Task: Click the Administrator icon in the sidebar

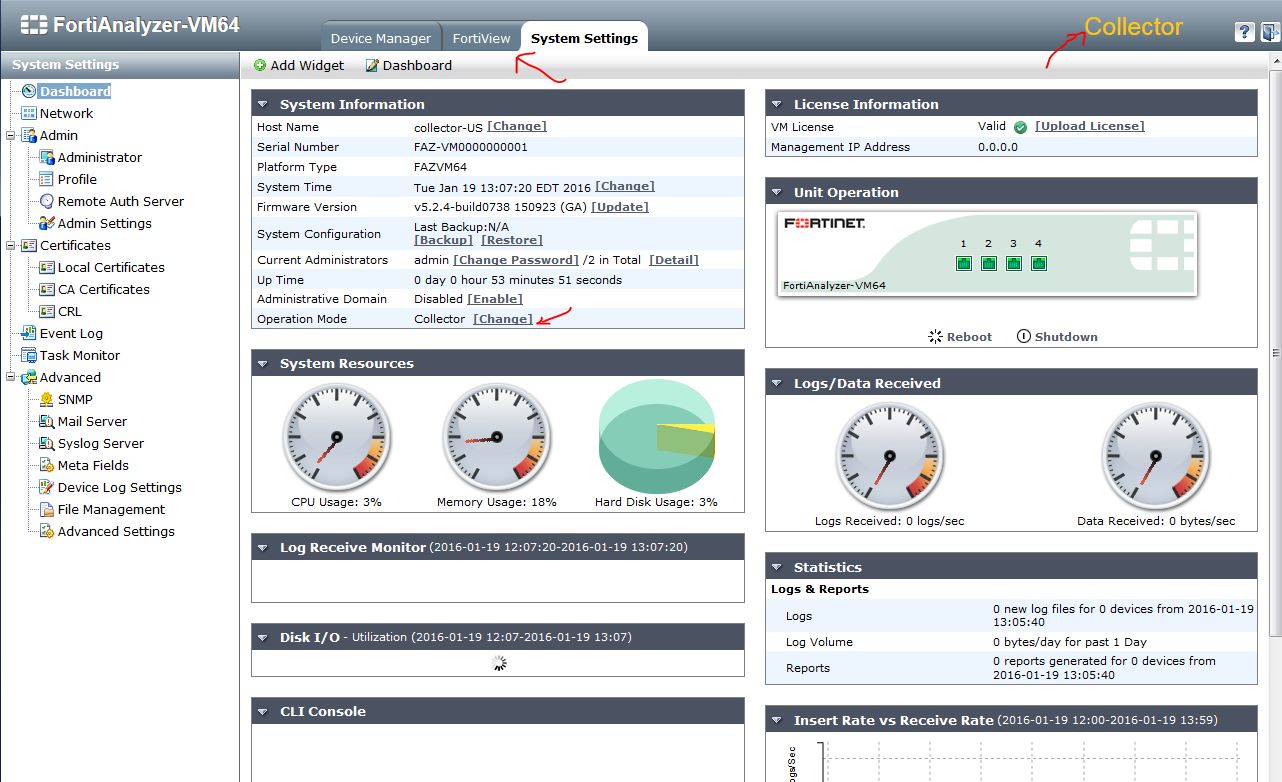Action: pos(46,157)
